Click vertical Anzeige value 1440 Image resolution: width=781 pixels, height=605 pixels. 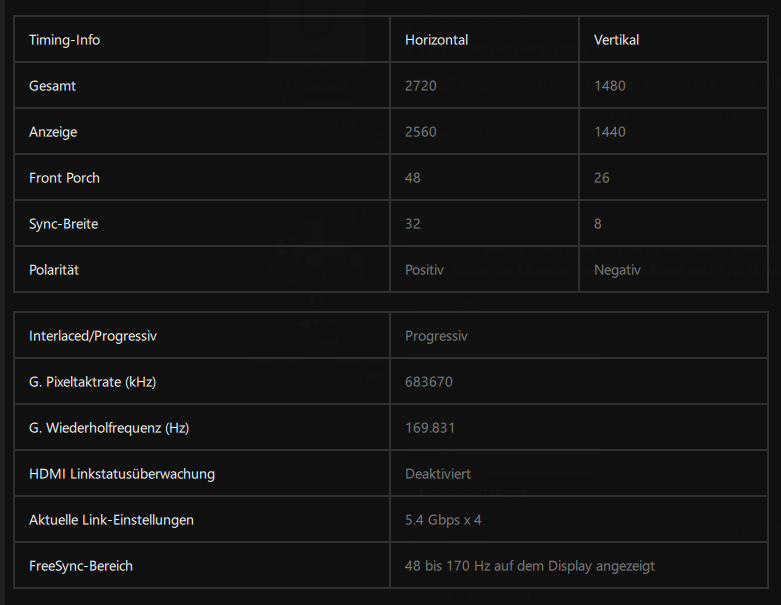tap(610, 132)
